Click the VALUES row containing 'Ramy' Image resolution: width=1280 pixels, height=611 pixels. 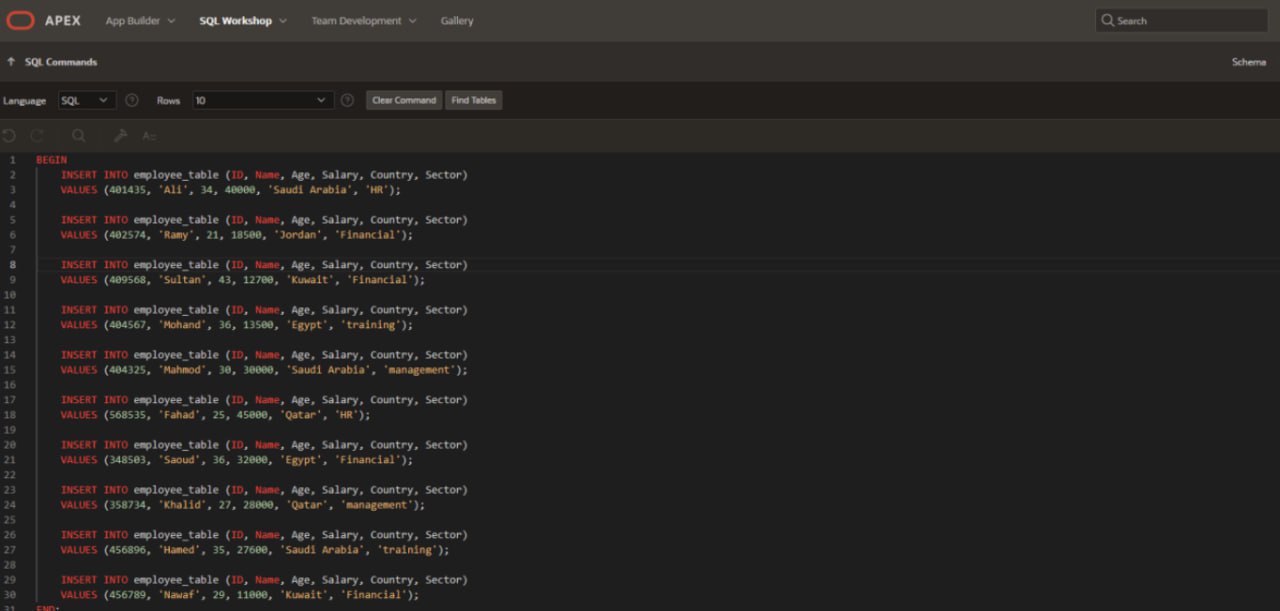[x=236, y=235]
